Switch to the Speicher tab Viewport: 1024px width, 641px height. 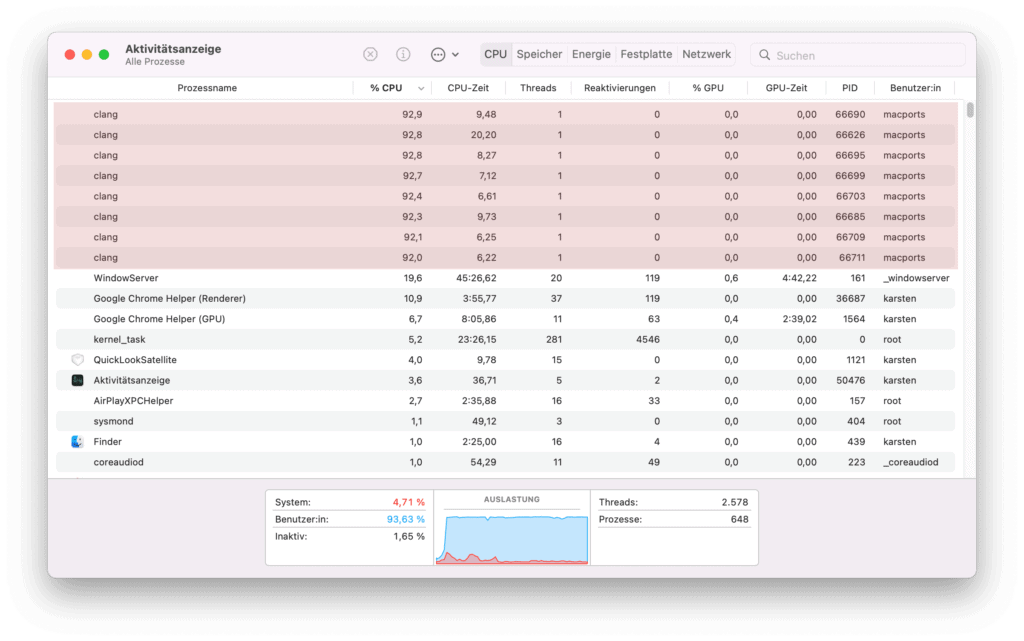(539, 54)
